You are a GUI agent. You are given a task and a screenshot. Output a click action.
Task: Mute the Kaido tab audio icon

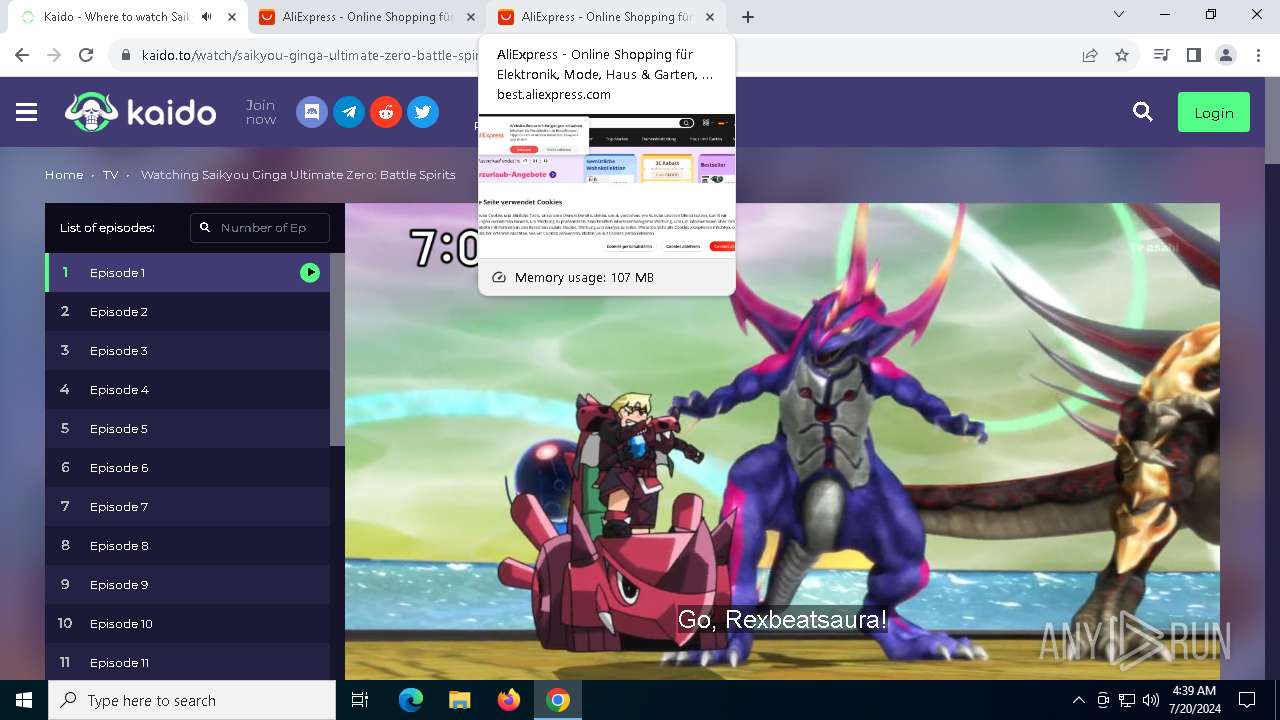pyautogui.click(x=207, y=17)
